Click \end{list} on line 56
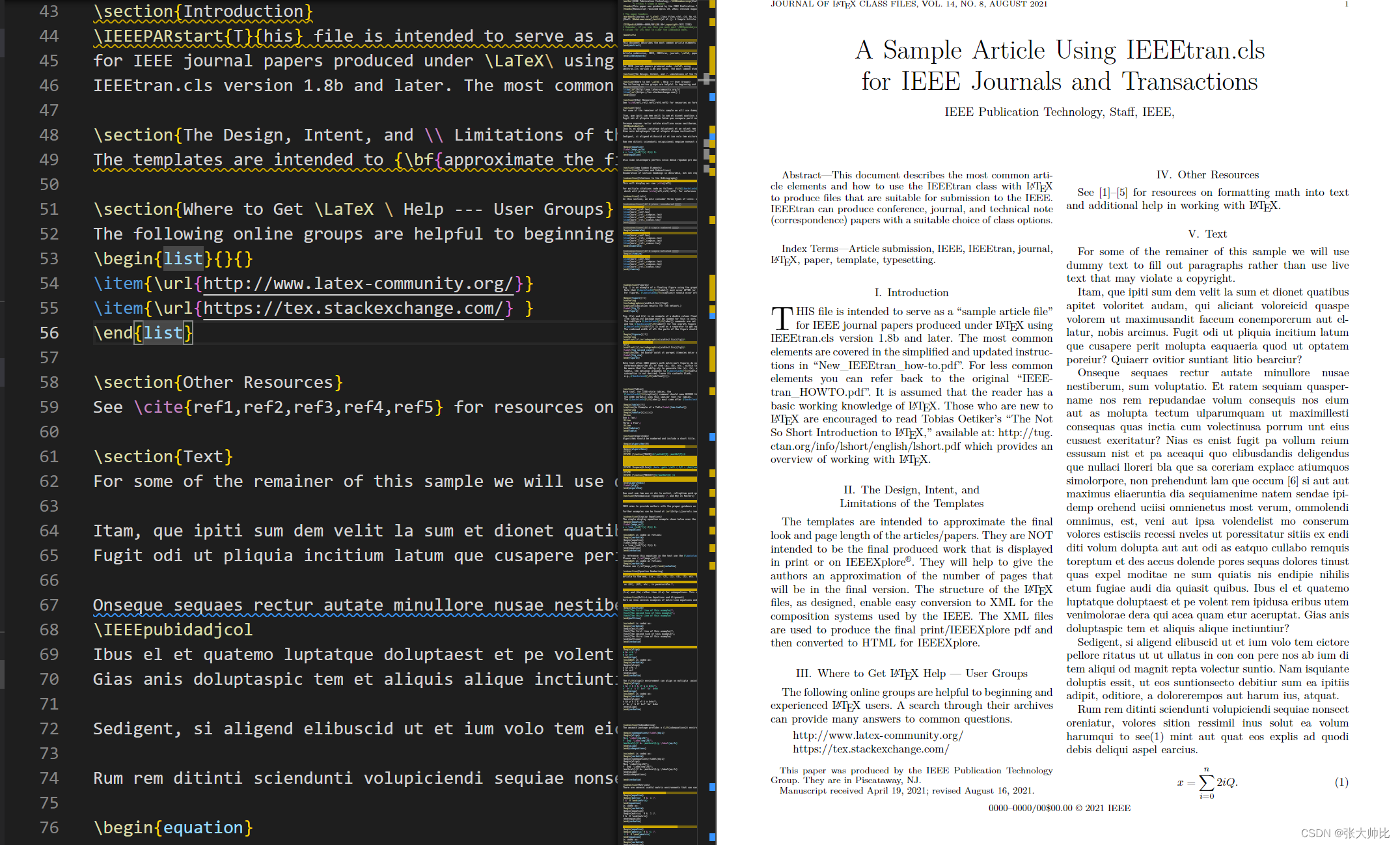The height and width of the screenshot is (845, 1400). click(x=143, y=333)
